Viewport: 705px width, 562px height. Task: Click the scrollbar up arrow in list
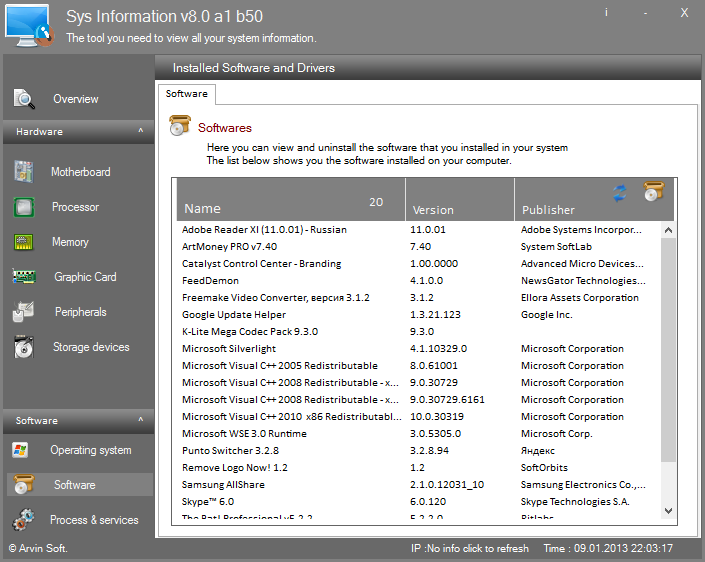coord(668,230)
